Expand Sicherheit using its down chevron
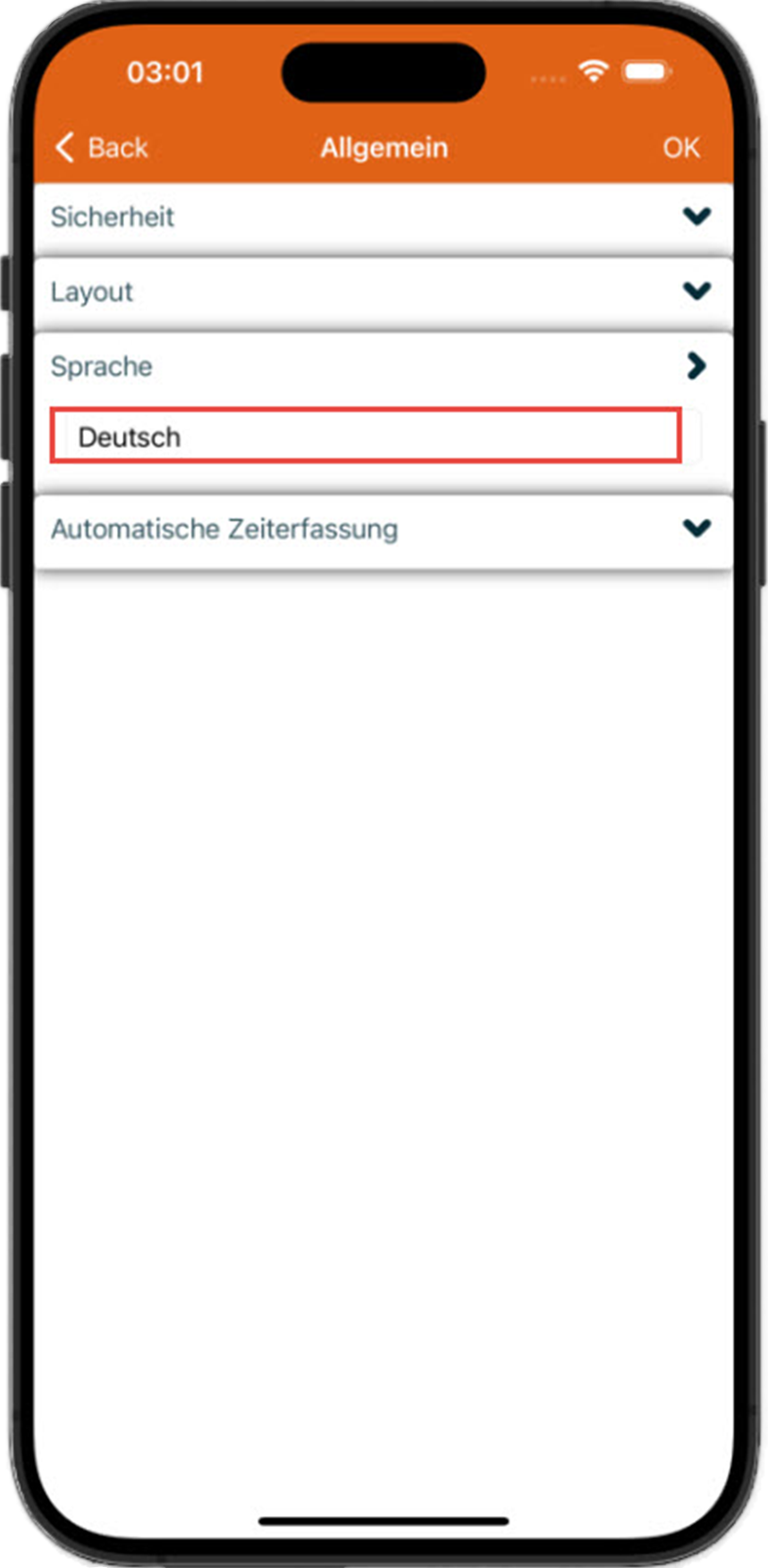The width and height of the screenshot is (768, 1568). [696, 216]
